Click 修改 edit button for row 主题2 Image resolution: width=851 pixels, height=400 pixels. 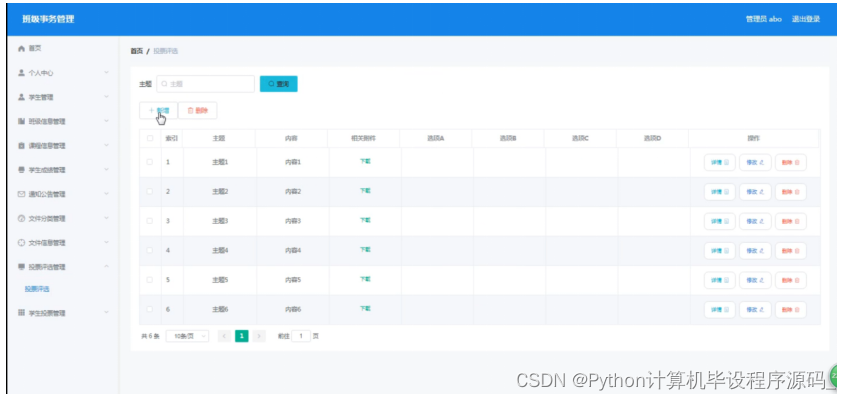click(755, 192)
